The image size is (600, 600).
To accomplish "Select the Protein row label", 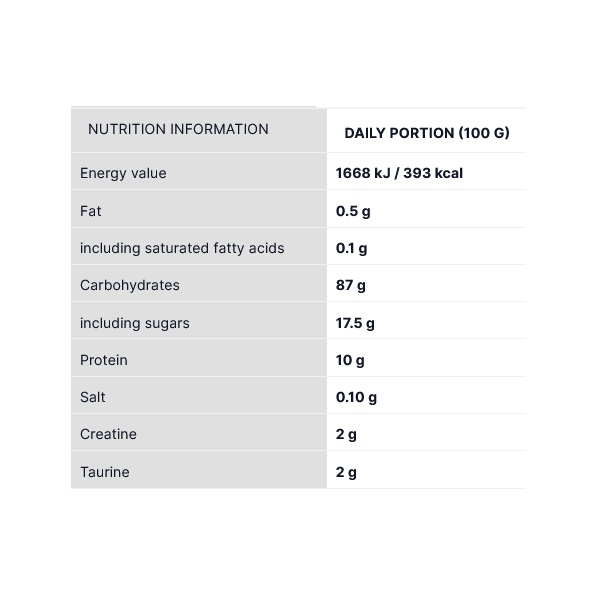I will [x=104, y=360].
